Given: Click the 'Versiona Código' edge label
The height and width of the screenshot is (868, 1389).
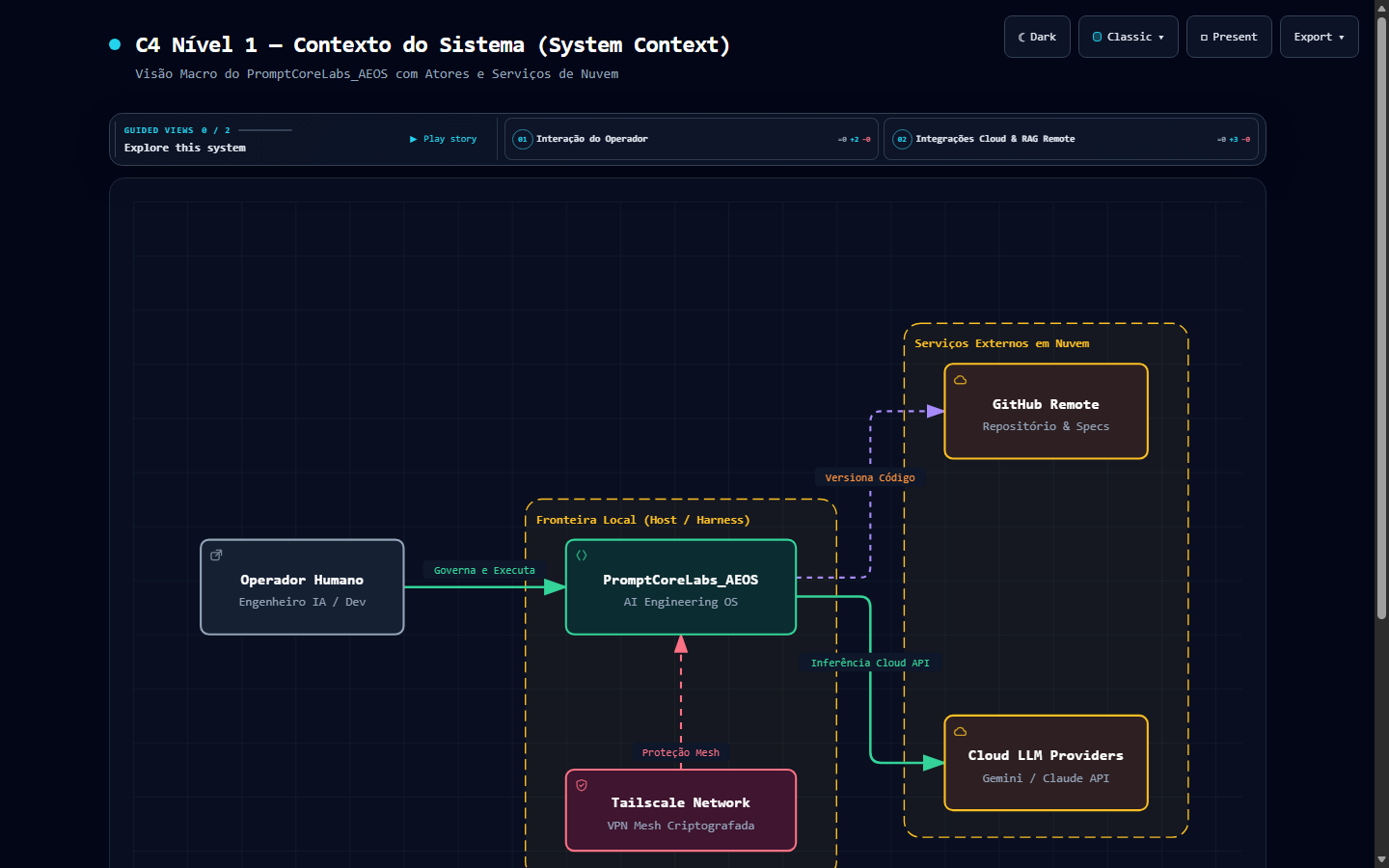Looking at the screenshot, I should click(x=870, y=477).
